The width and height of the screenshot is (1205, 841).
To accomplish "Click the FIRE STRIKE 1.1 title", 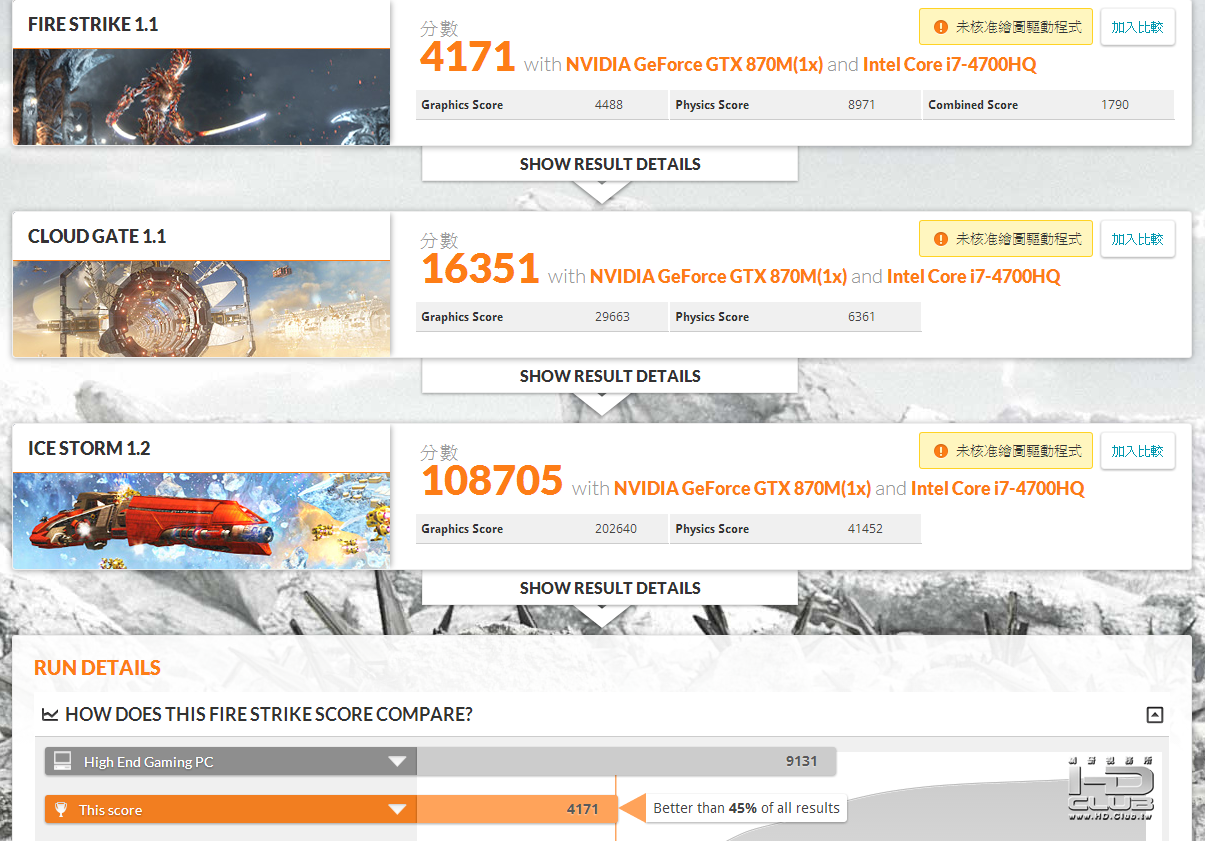I will [93, 24].
